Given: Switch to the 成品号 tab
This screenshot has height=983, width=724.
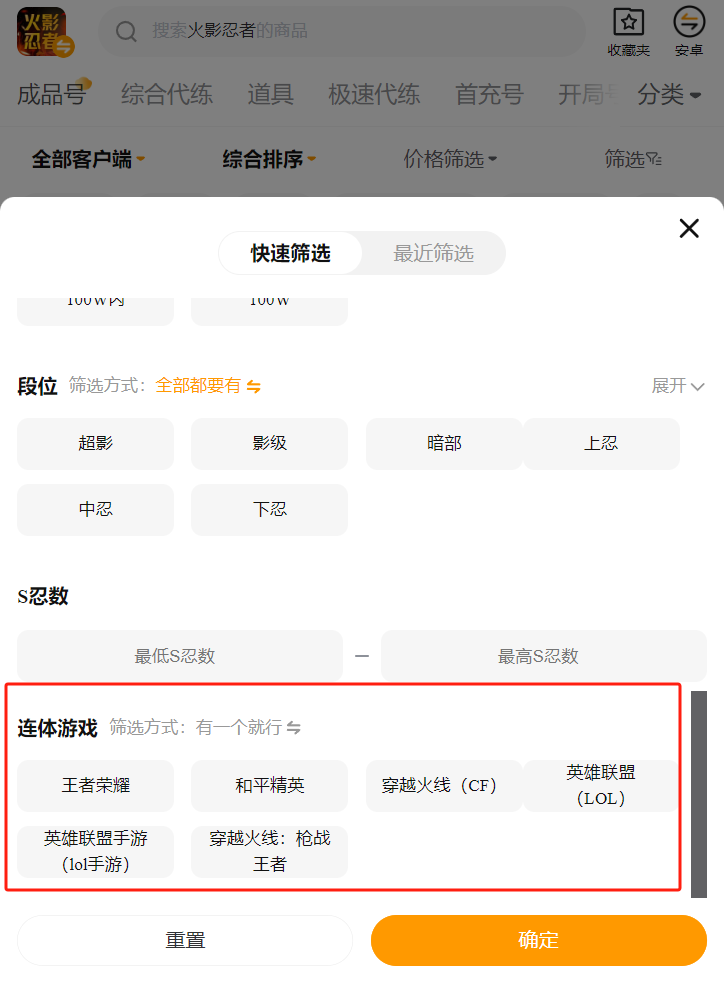Looking at the screenshot, I should point(52,95).
